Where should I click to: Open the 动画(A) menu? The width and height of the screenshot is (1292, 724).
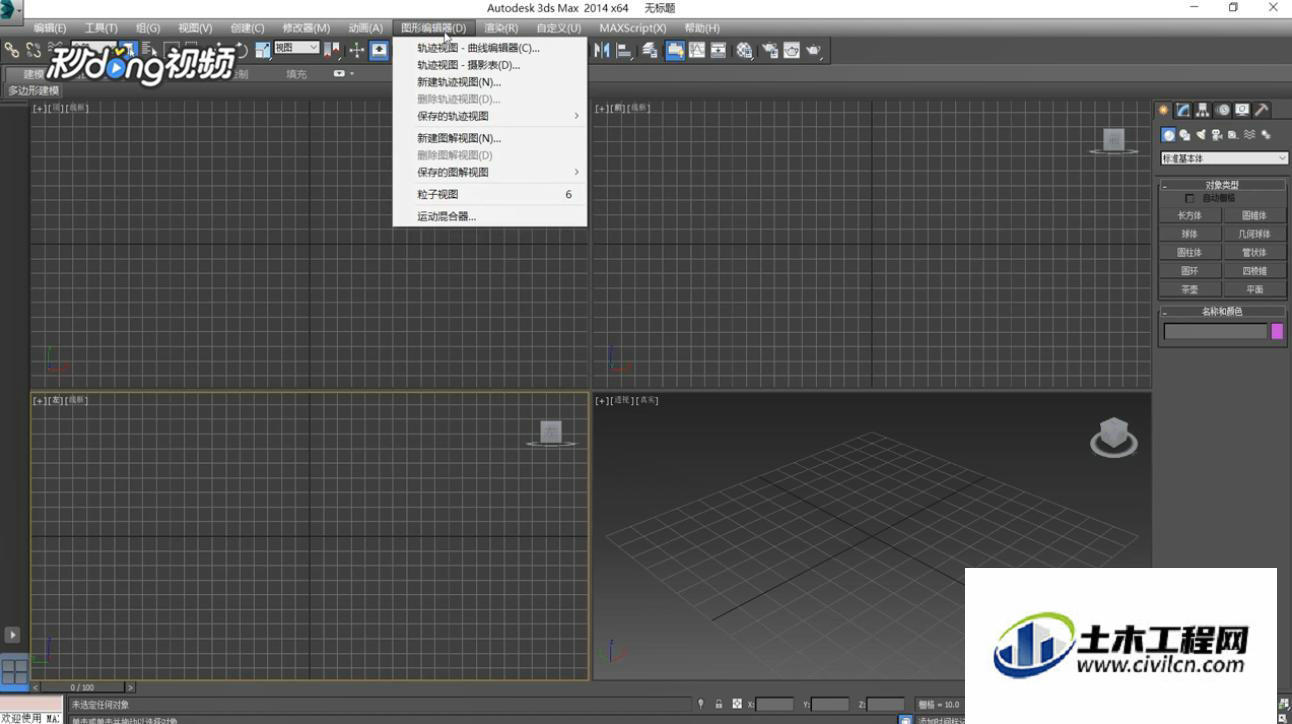tap(365, 28)
